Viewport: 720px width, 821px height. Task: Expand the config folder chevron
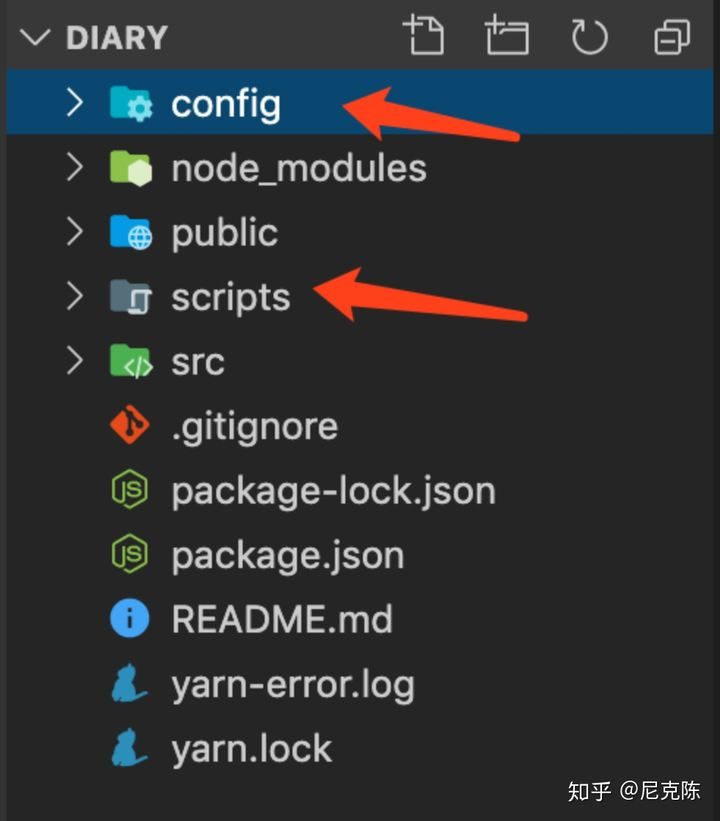pos(75,103)
